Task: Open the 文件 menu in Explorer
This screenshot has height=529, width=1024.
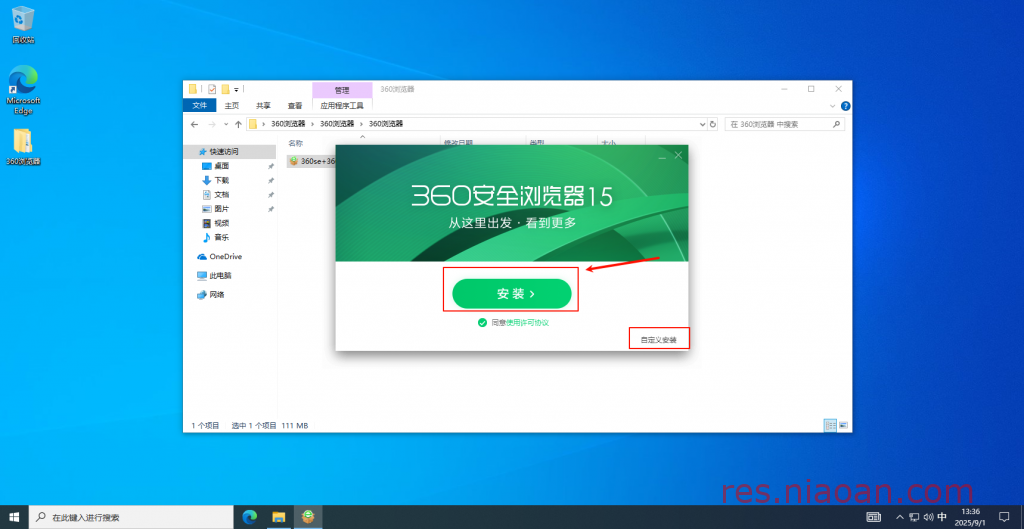Action: (200, 105)
